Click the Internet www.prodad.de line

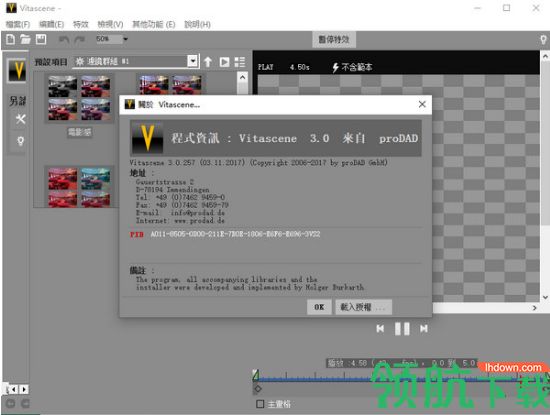click(180, 221)
